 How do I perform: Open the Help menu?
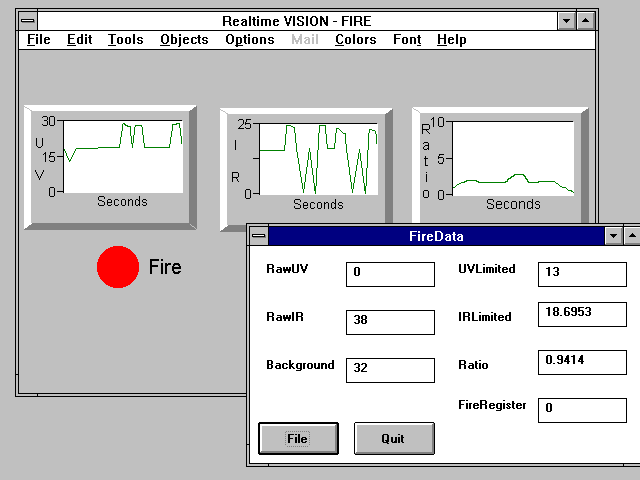click(451, 40)
